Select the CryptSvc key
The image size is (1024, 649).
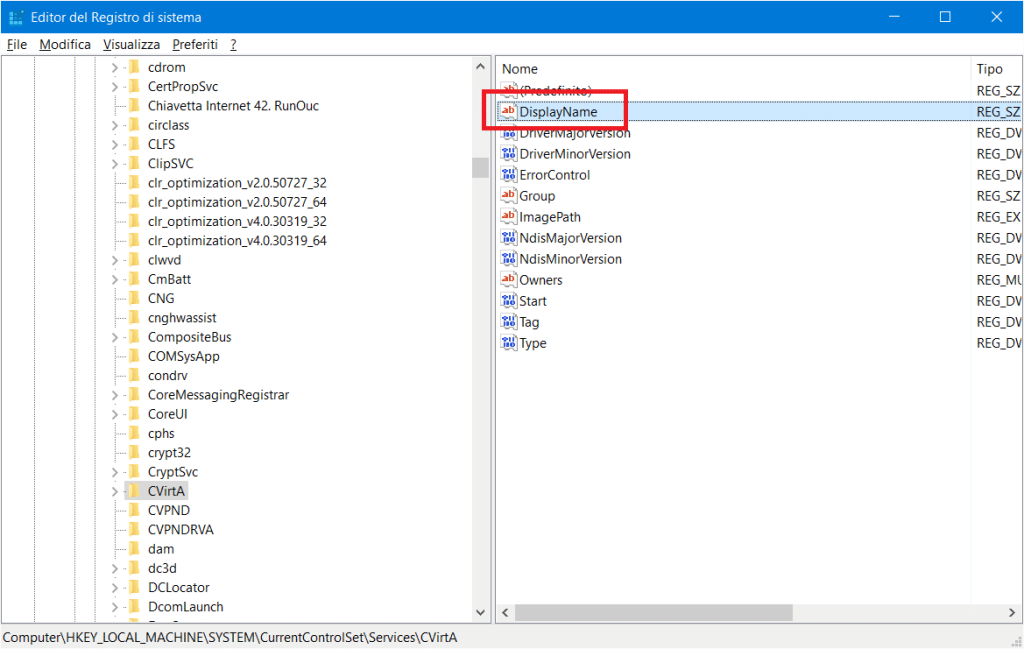pyautogui.click(x=172, y=472)
